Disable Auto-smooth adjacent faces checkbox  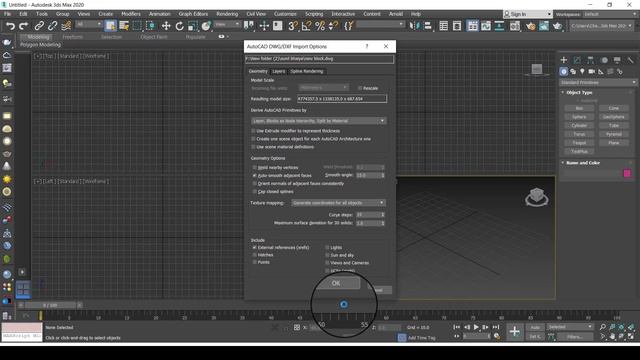(255, 176)
